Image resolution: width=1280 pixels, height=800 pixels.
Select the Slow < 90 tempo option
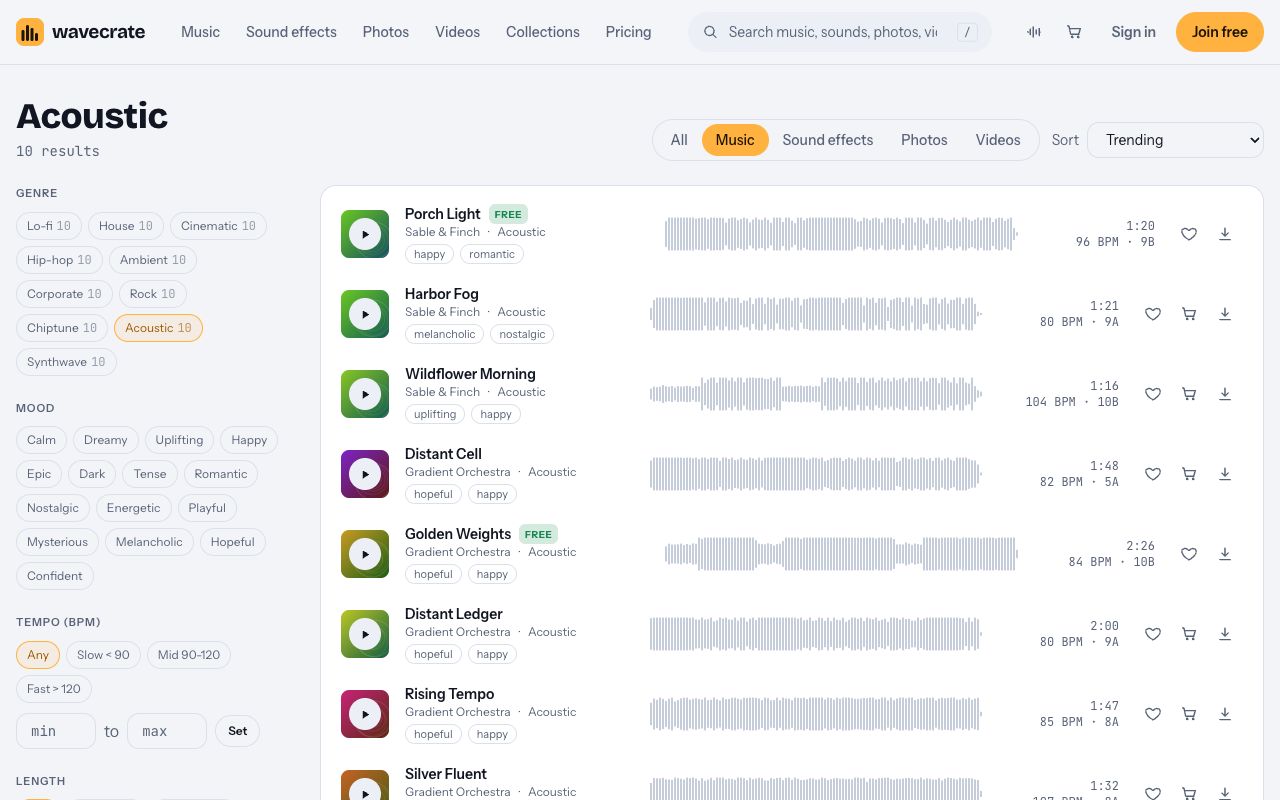click(103, 655)
